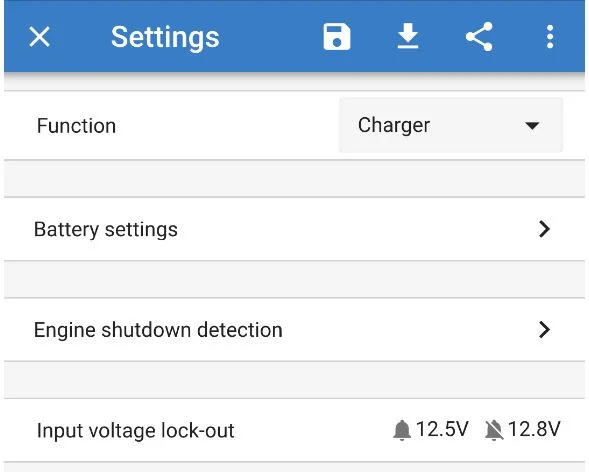Open the three-dot overflow menu
The height and width of the screenshot is (472, 589).
coord(550,37)
